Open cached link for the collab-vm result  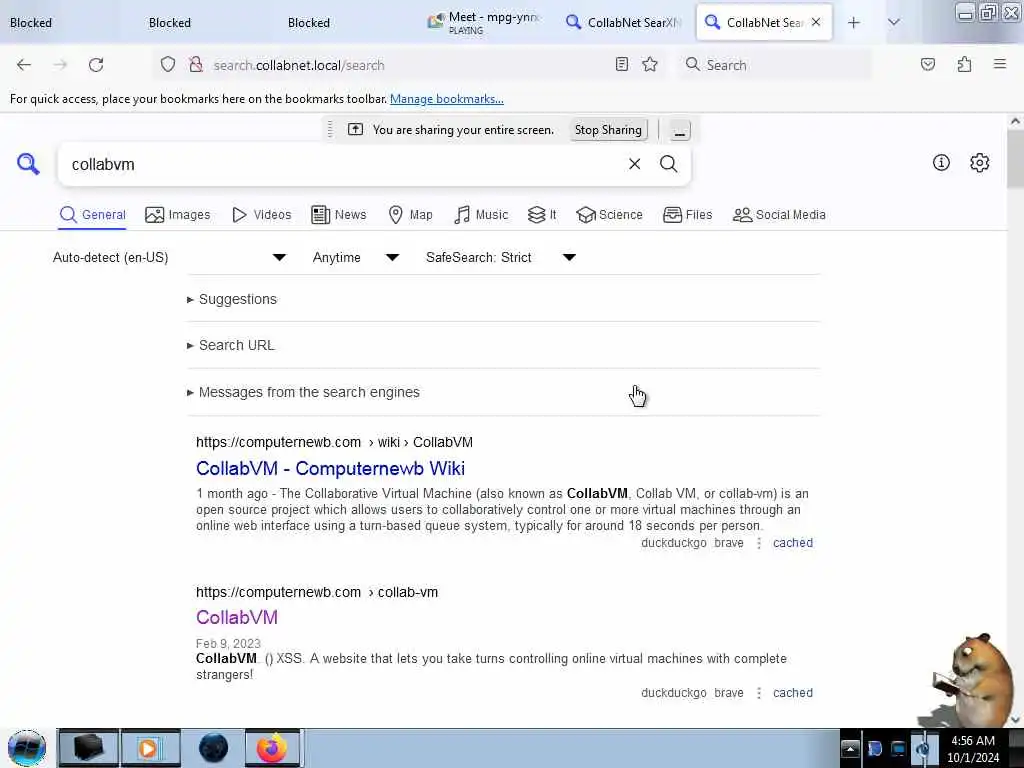click(x=793, y=693)
